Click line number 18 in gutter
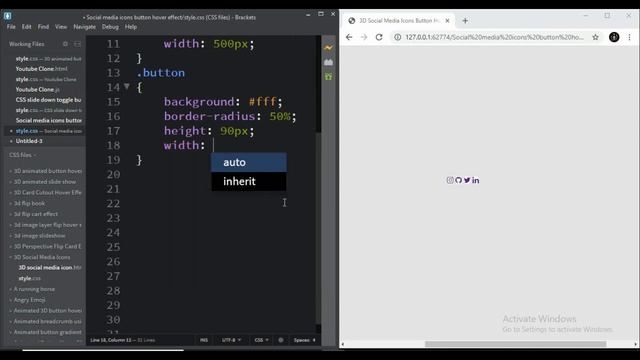Image resolution: width=640 pixels, height=360 pixels. (113, 145)
